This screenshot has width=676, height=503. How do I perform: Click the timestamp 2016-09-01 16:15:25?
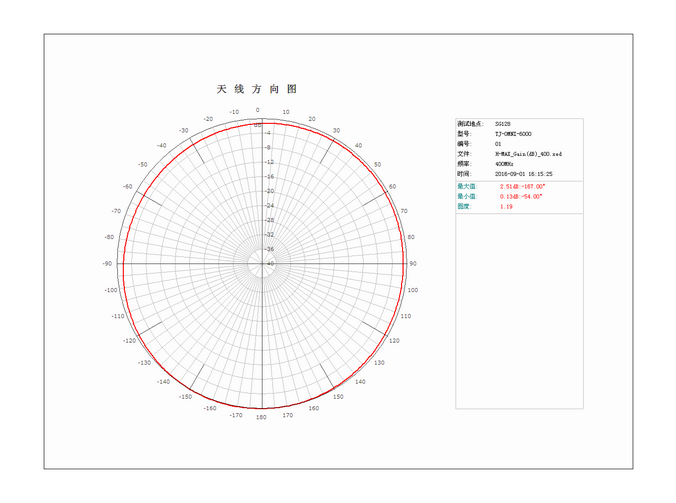point(524,174)
